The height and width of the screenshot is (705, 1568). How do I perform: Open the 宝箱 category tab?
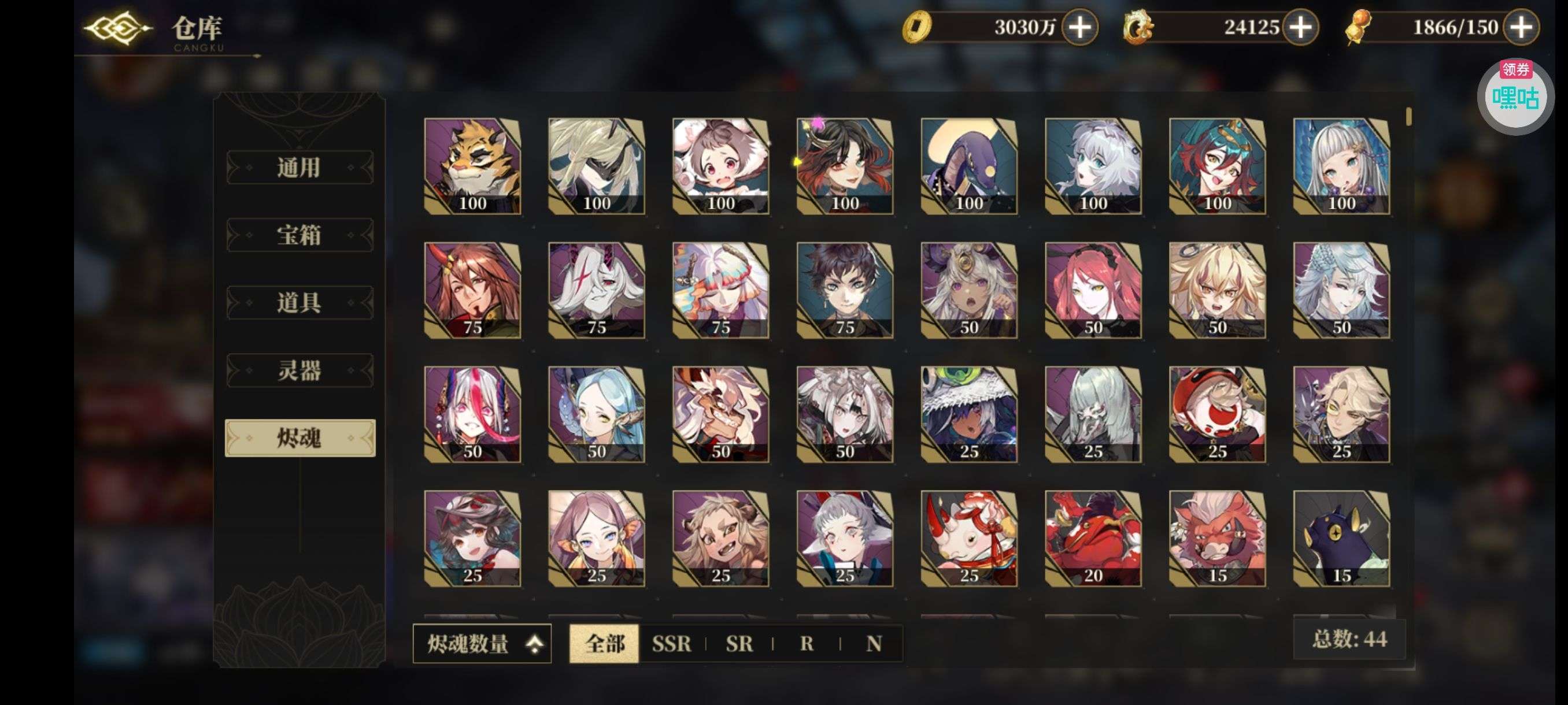click(x=299, y=235)
